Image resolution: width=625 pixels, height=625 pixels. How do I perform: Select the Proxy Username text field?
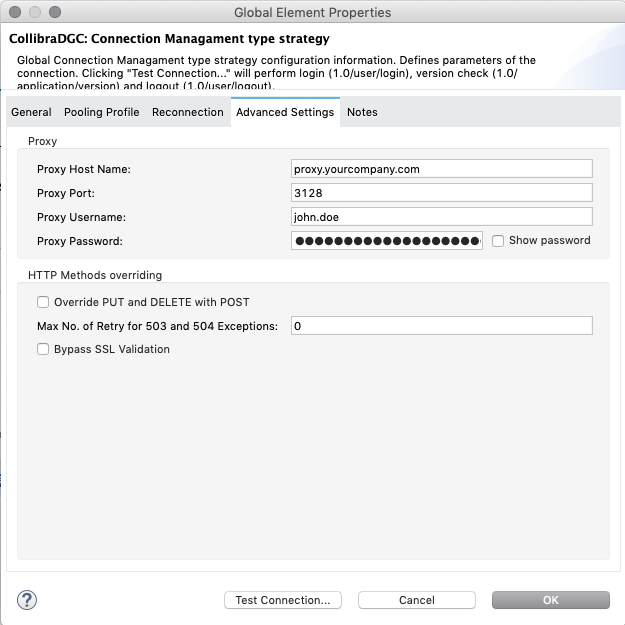[441, 217]
